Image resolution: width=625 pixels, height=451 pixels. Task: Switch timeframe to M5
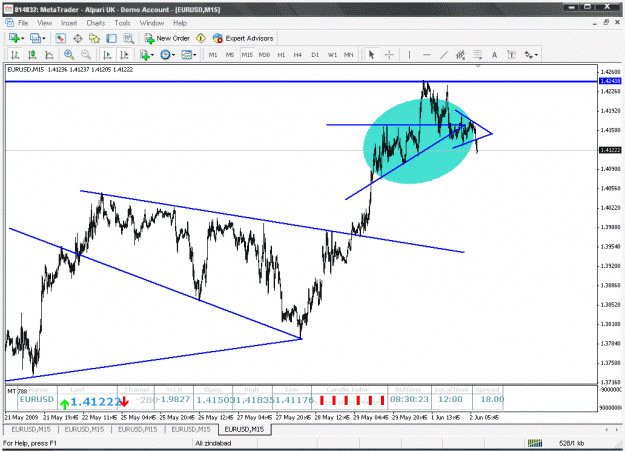[230, 55]
